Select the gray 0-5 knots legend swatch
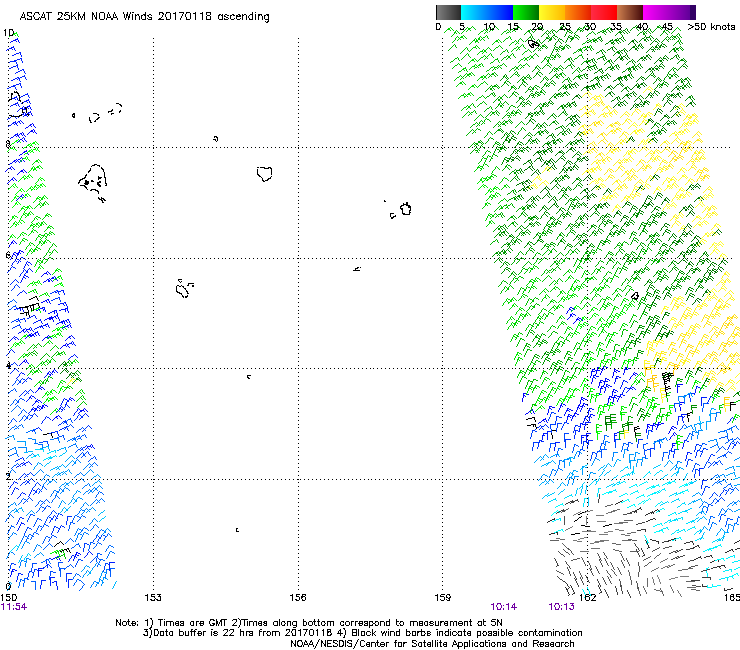The image size is (740, 650). pyautogui.click(x=448, y=12)
